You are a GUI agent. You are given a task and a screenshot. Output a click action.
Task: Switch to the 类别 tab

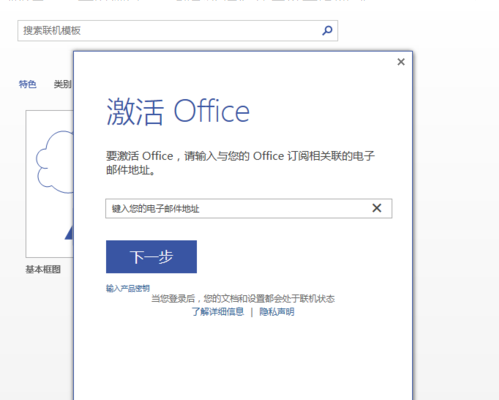[x=63, y=84]
